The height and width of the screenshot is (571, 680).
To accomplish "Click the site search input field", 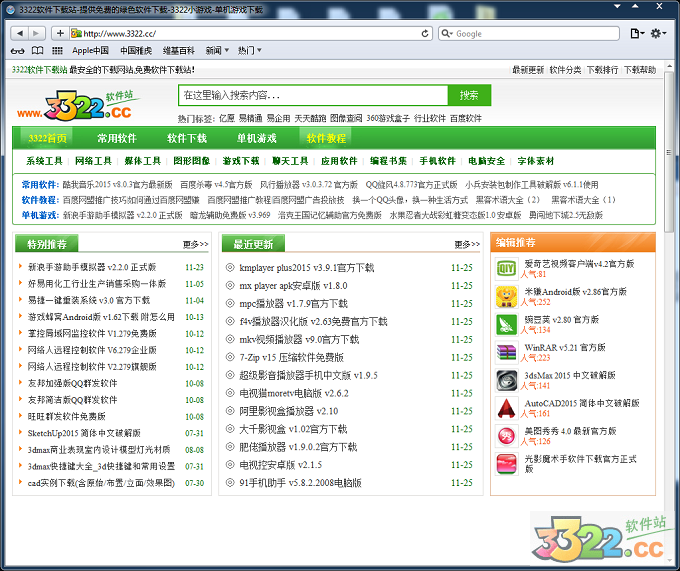I will pos(313,95).
